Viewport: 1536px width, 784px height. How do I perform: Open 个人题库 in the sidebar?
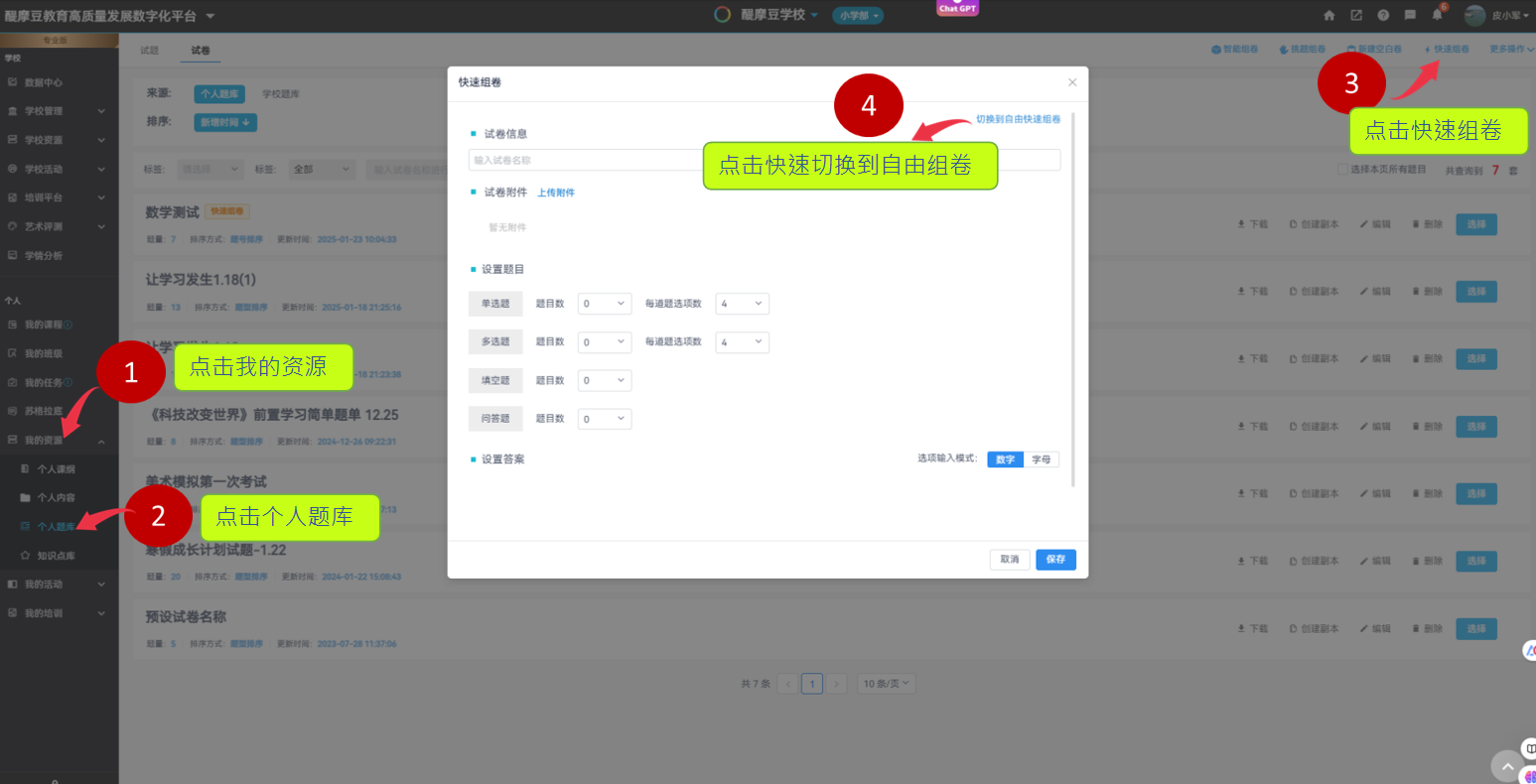[56, 526]
